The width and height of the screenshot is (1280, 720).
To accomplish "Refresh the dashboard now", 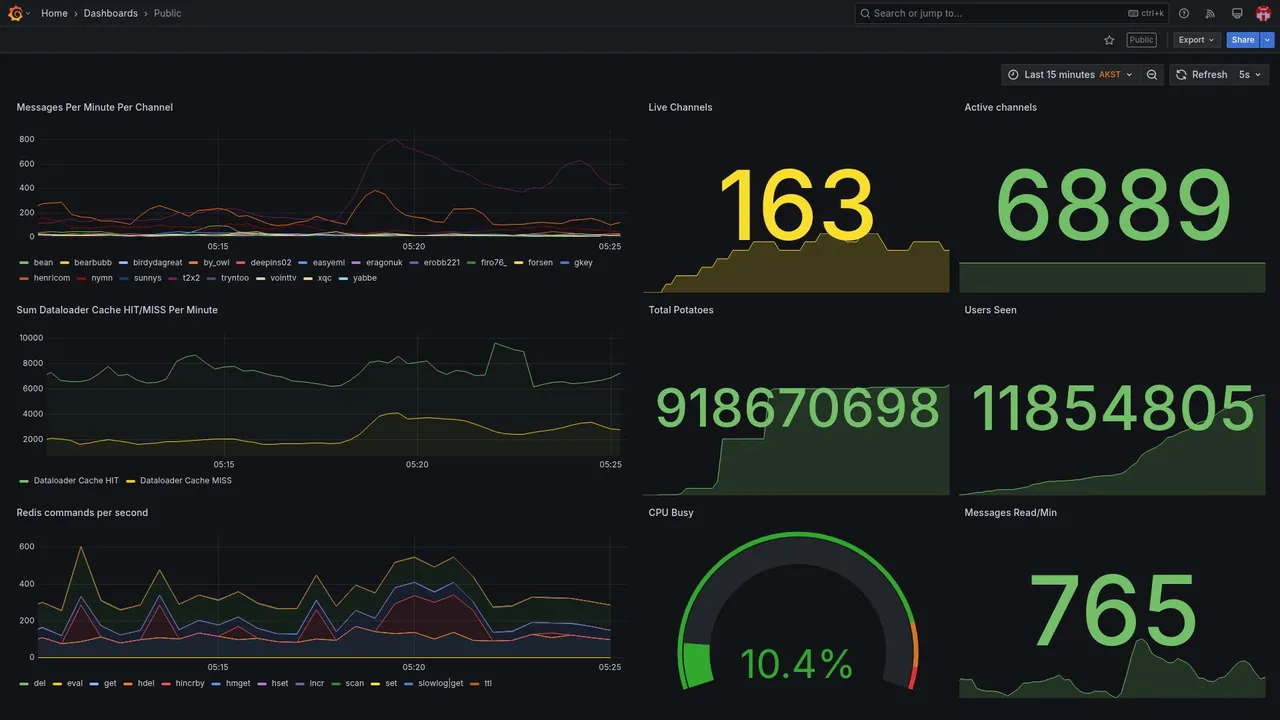I will (1201, 75).
